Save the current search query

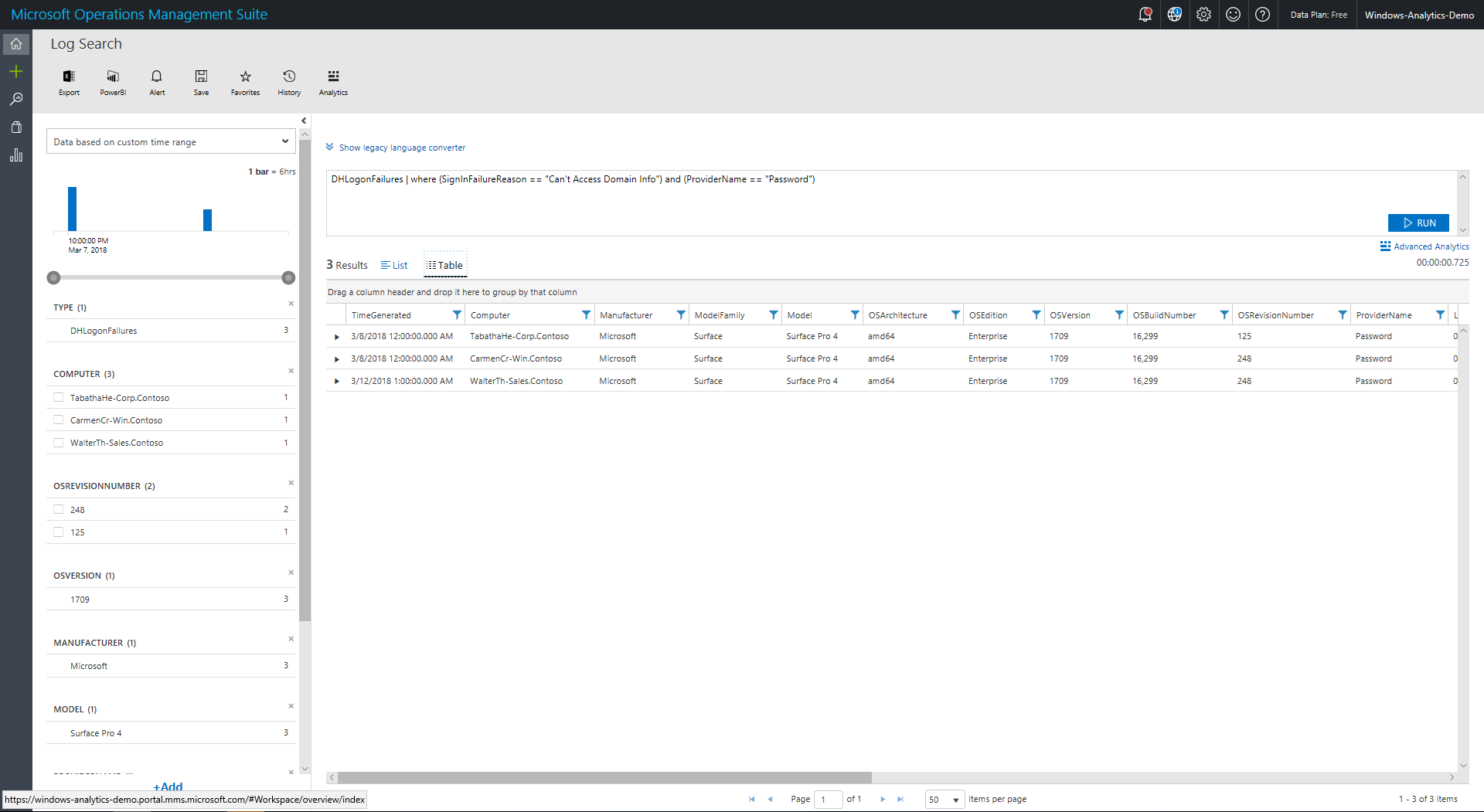pyautogui.click(x=201, y=82)
